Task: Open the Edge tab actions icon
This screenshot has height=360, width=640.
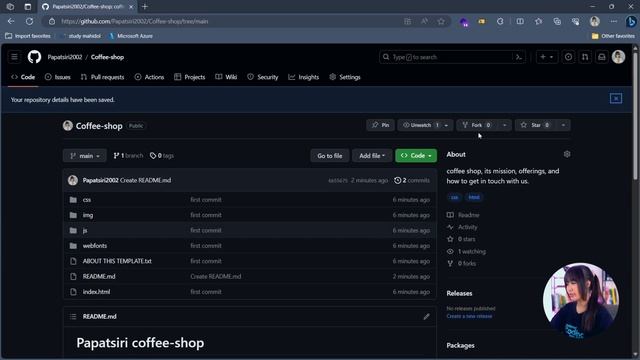Action: pyautogui.click(x=27, y=7)
